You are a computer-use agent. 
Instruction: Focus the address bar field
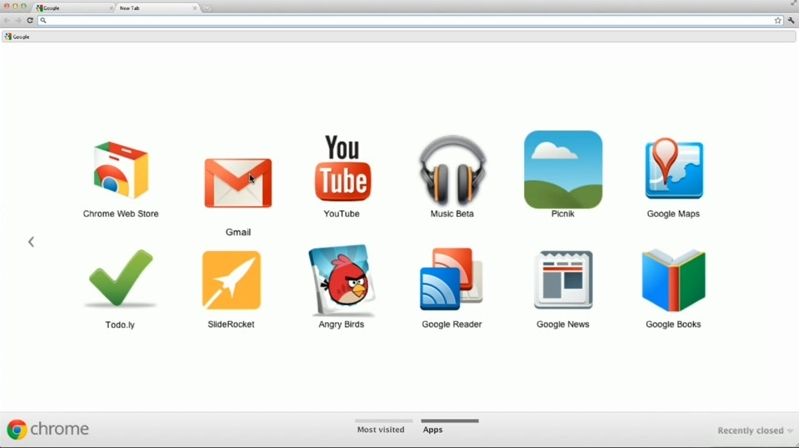(x=410, y=20)
